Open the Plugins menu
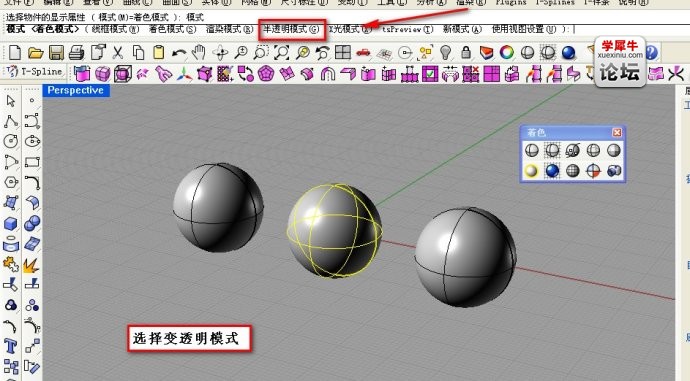 tap(511, 2)
